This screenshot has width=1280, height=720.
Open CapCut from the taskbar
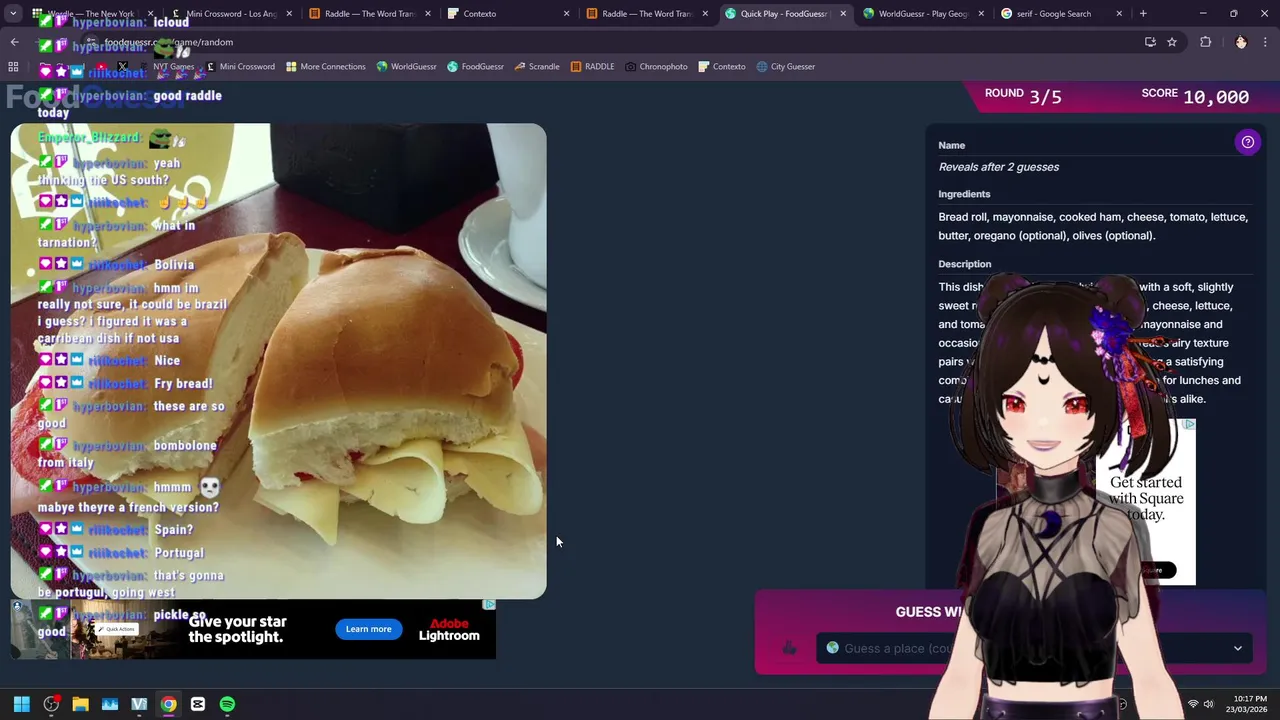198,704
